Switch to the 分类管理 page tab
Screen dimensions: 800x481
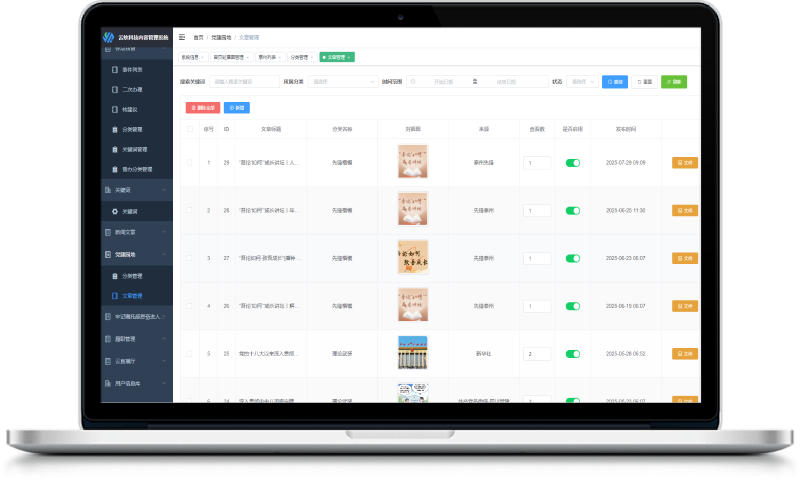click(x=300, y=58)
